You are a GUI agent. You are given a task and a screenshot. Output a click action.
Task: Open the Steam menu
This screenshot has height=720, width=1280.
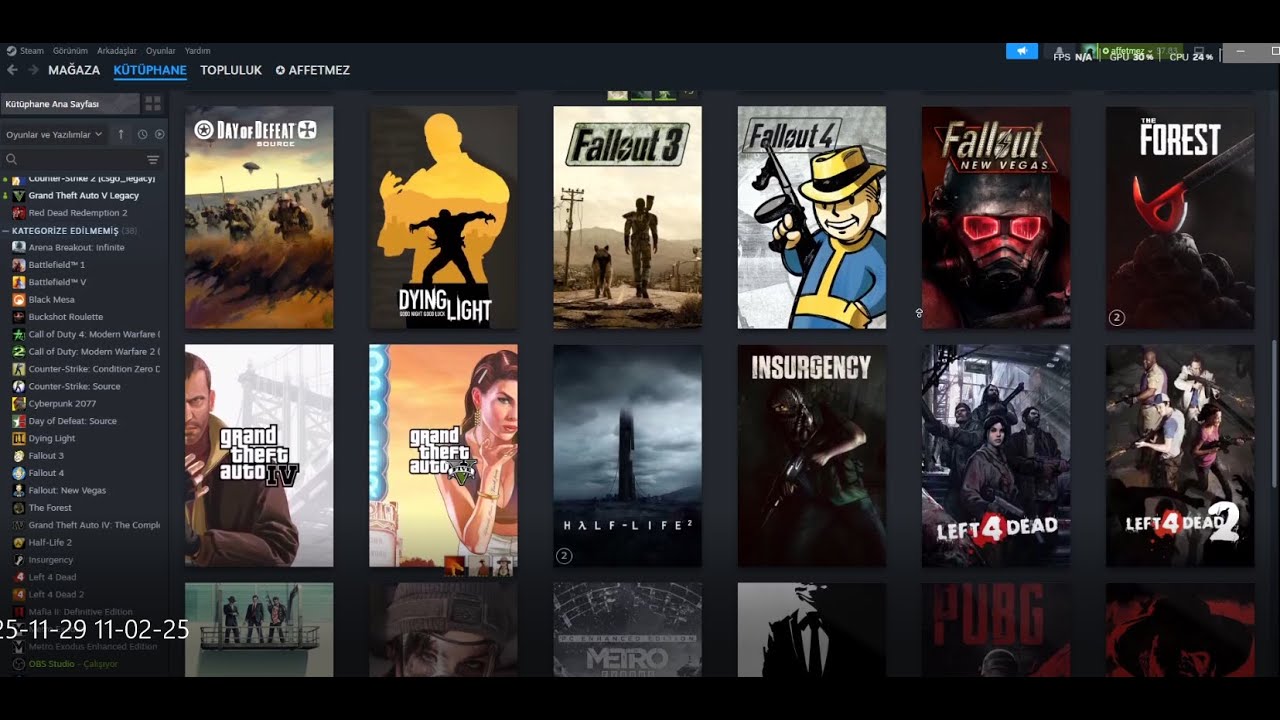[26, 51]
